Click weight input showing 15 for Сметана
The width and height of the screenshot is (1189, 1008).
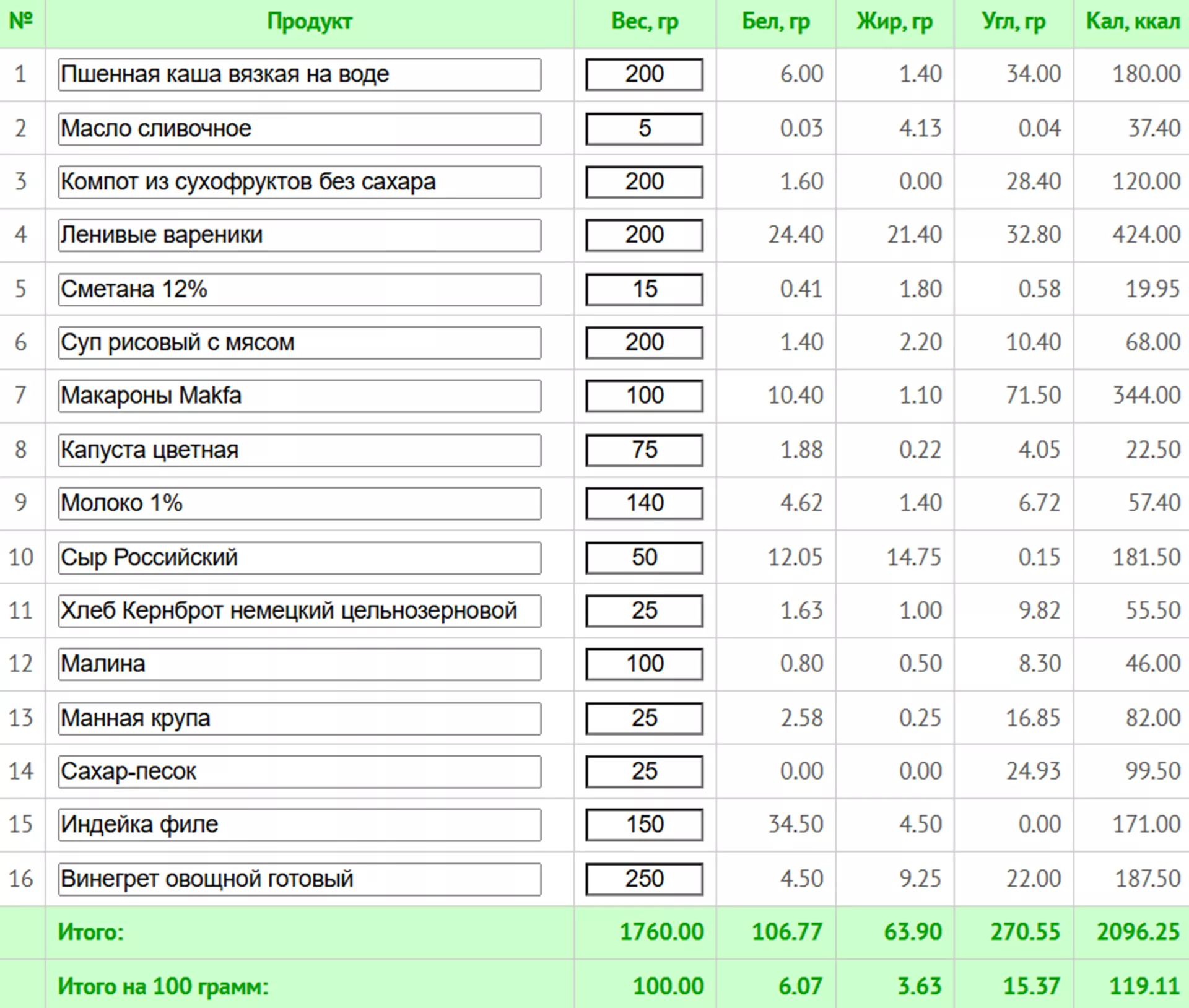coord(644,289)
